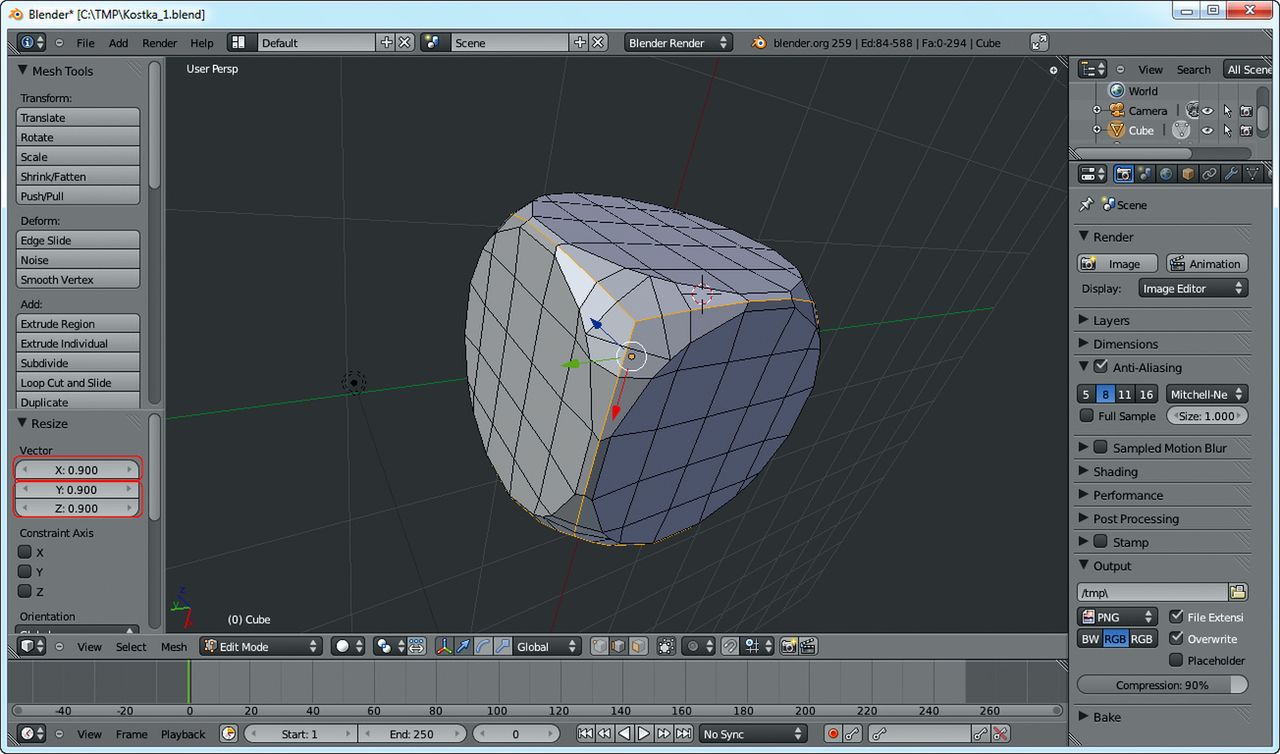The width and height of the screenshot is (1280, 754).
Task: Open the Edit Mode dropdown
Action: 260,647
